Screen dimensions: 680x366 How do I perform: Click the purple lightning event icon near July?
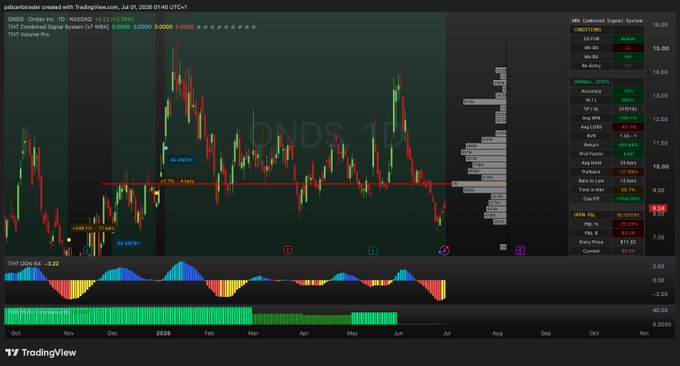[444, 250]
